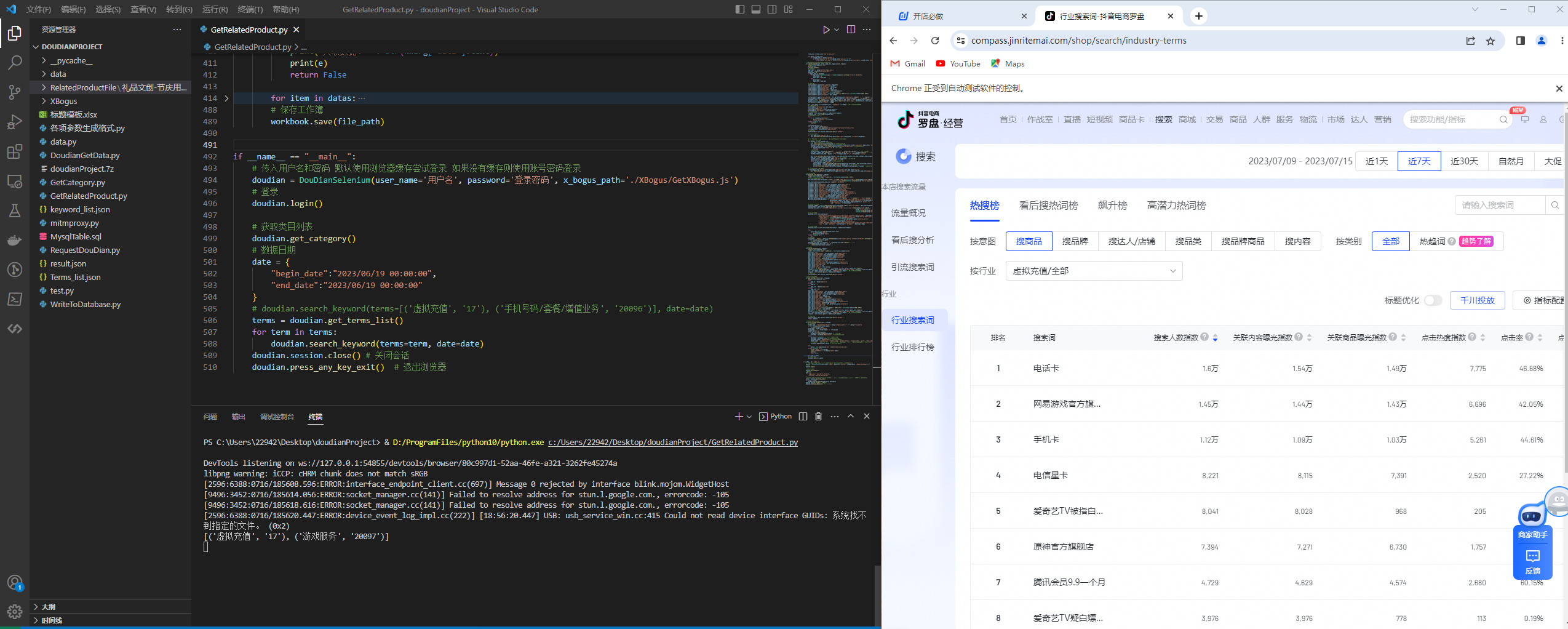Select the 搜品牌 intent option

click(1075, 241)
